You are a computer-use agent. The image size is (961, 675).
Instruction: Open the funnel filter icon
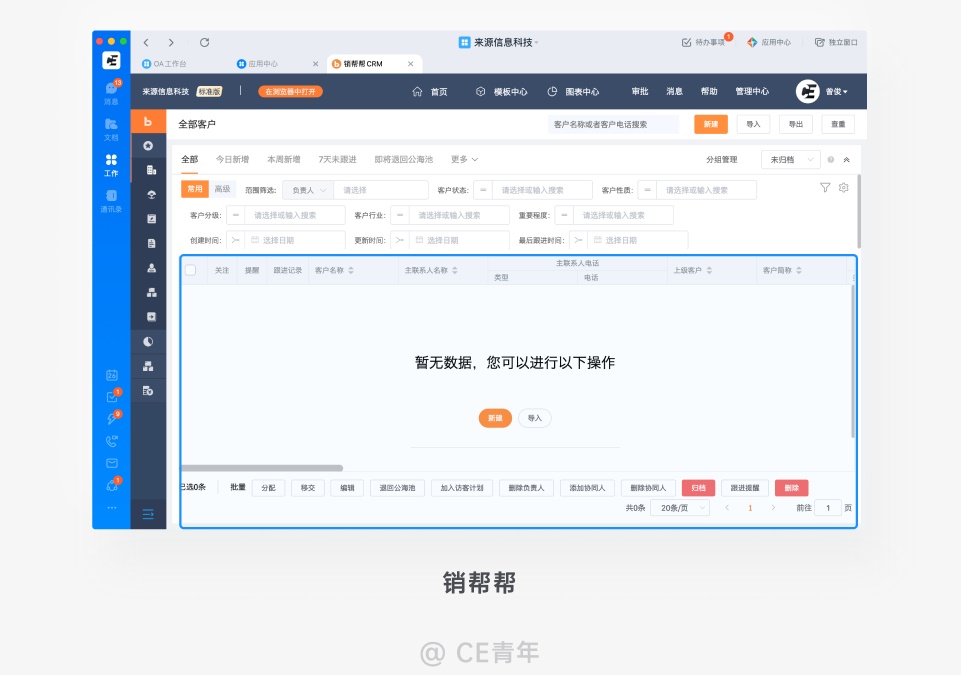[825, 188]
